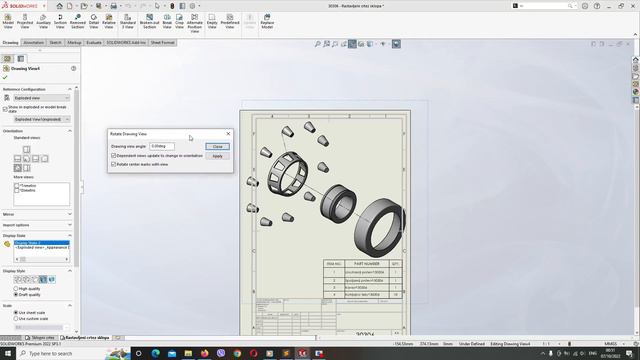Open the Options gear icon
The image size is (640, 360).
click(193, 6)
